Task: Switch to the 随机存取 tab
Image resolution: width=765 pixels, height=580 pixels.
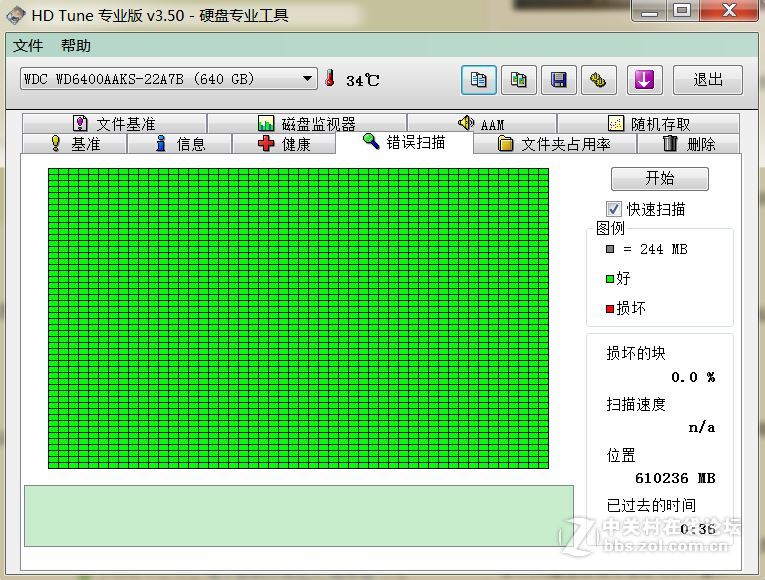Action: point(648,123)
